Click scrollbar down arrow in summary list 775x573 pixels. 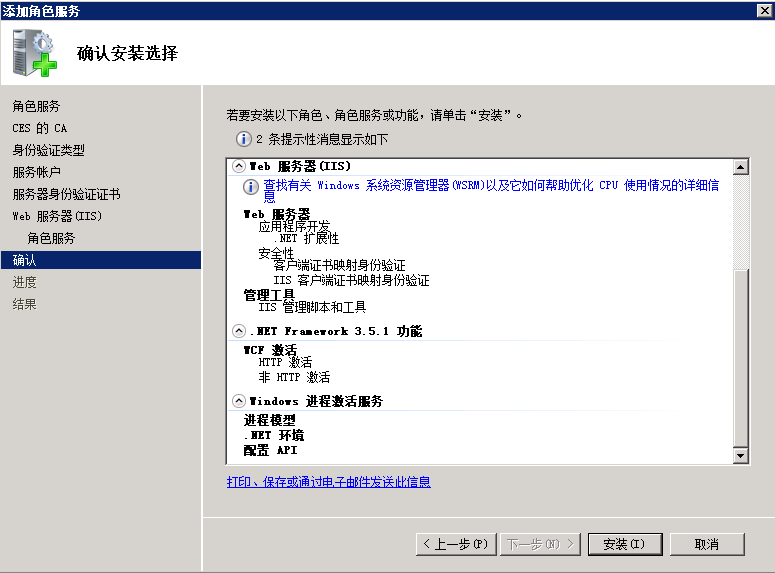tap(740, 455)
